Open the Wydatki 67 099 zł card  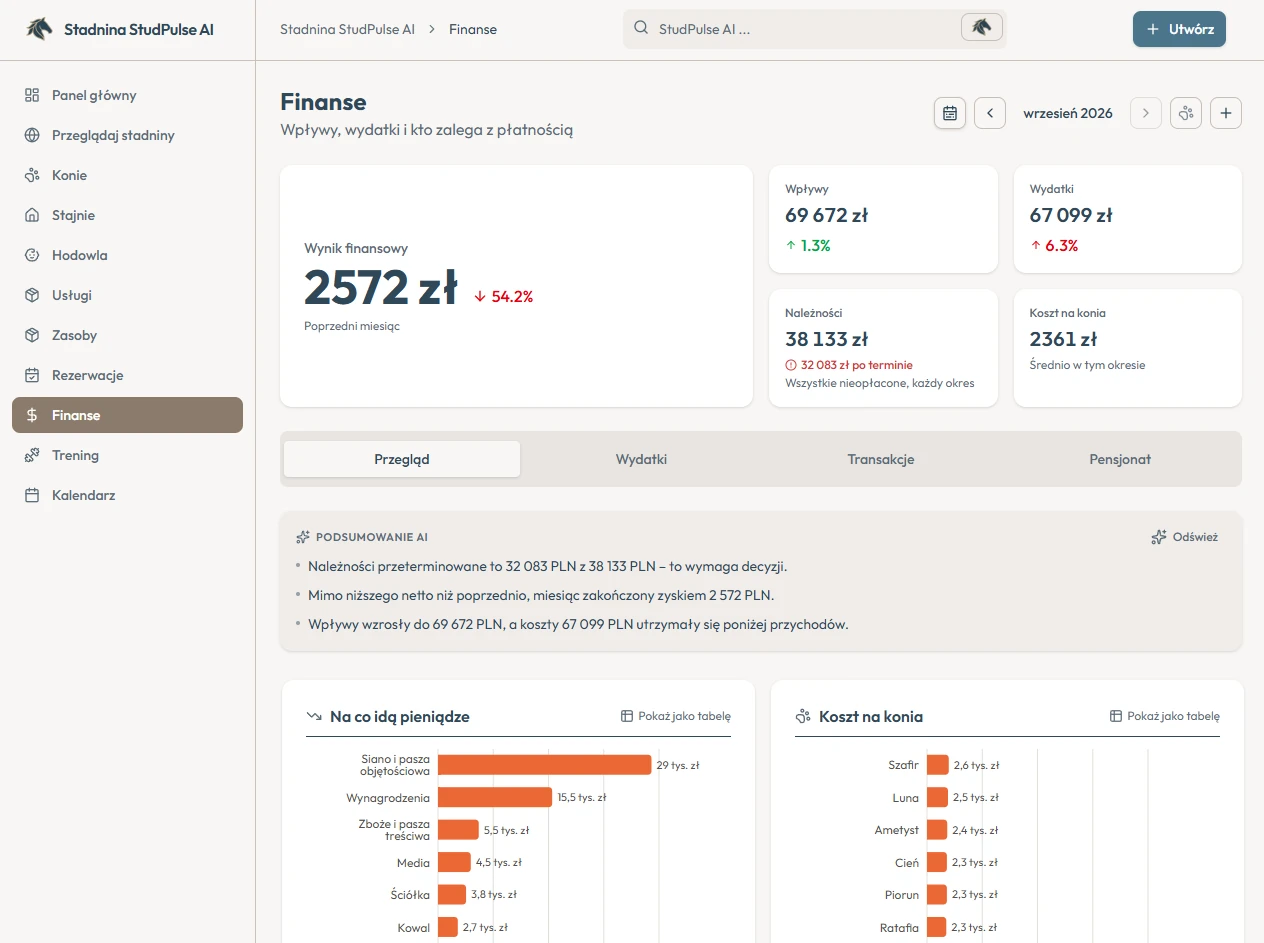click(x=1128, y=219)
